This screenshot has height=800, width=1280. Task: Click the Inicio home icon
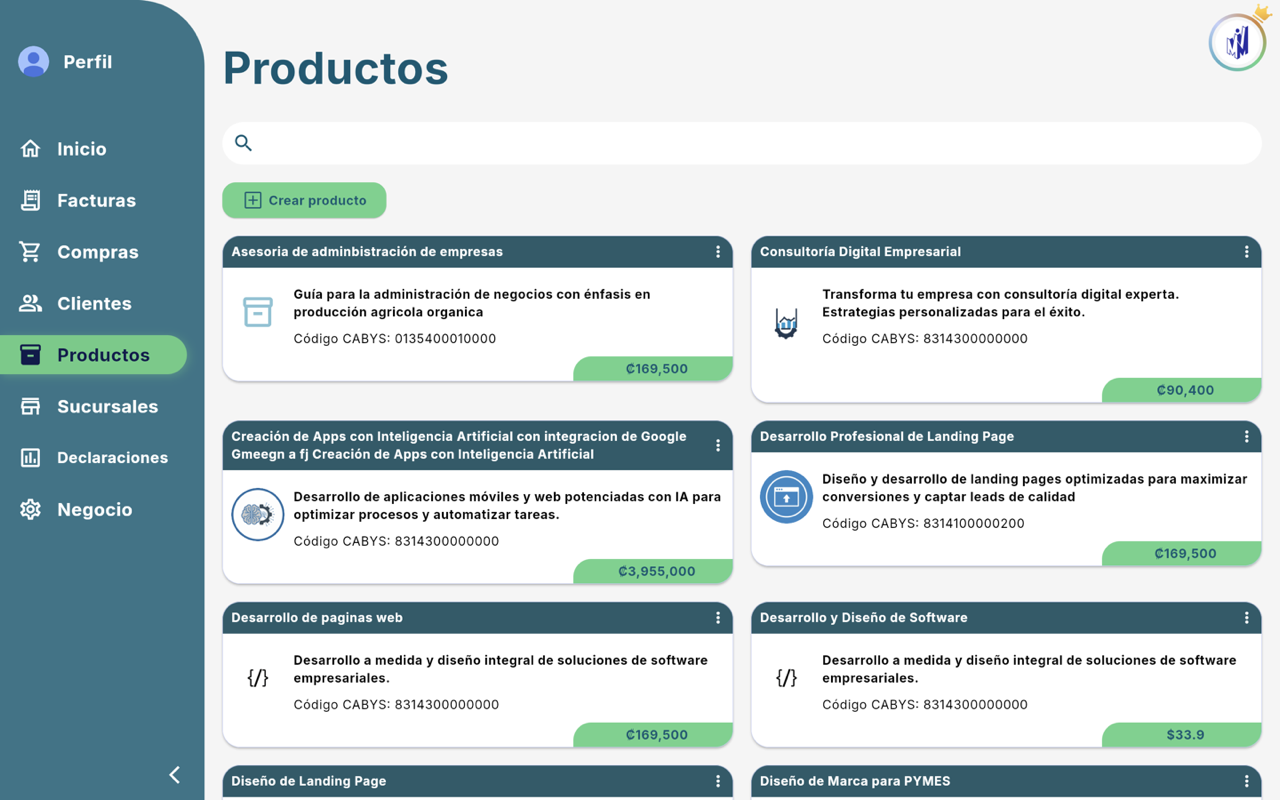[x=31, y=149]
